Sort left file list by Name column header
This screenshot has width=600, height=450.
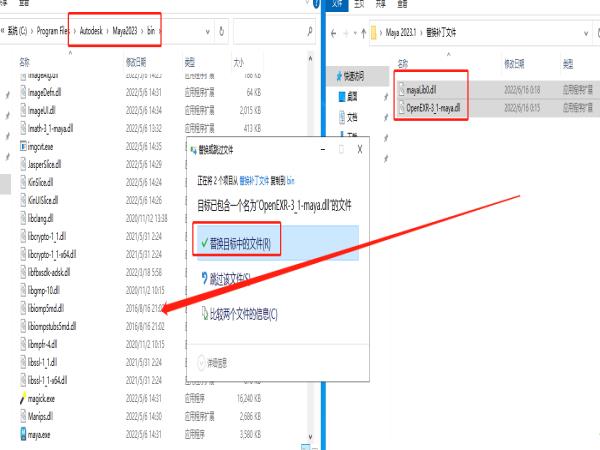pos(24,62)
